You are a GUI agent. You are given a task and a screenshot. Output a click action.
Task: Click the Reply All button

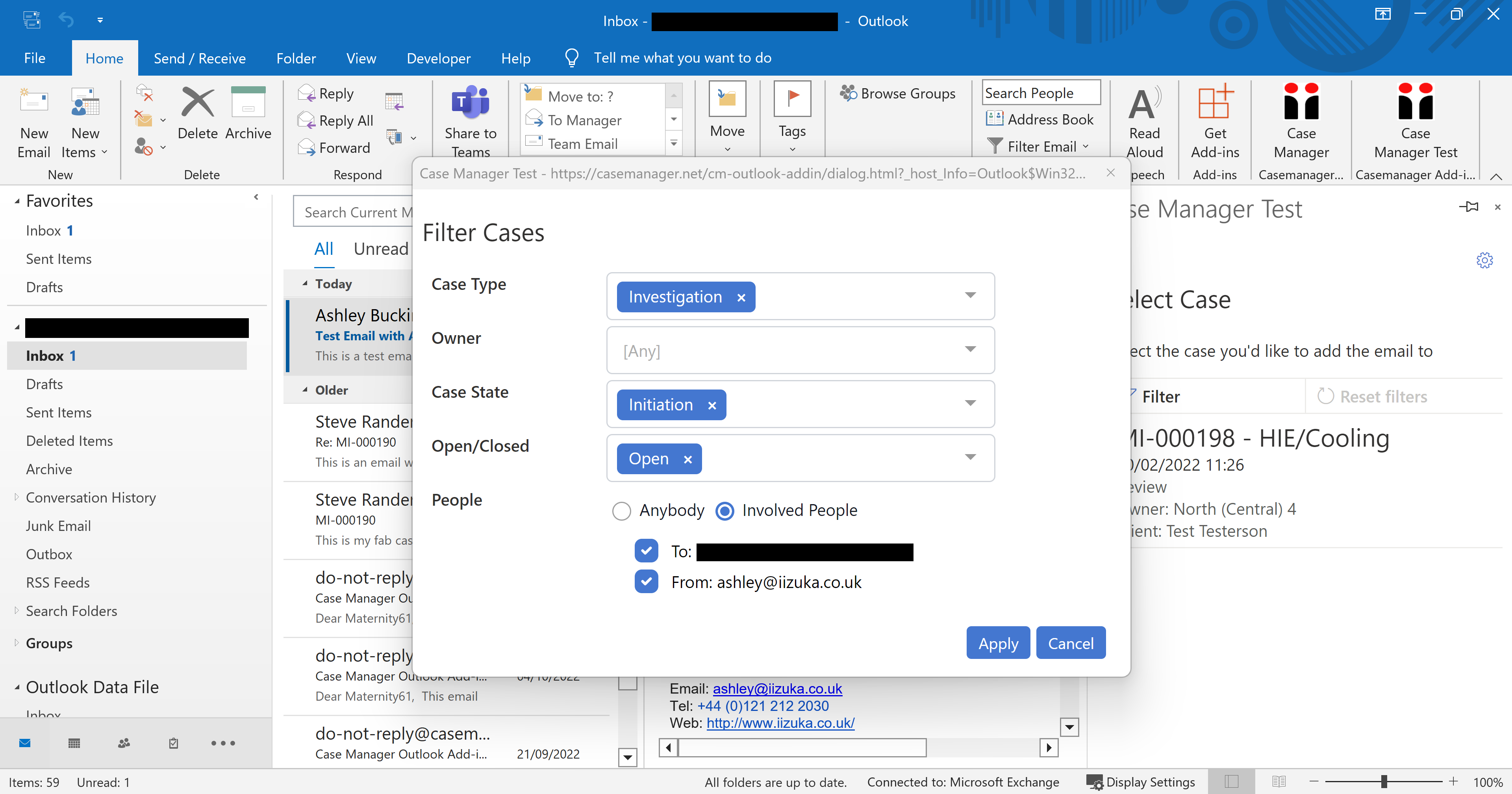coord(336,121)
